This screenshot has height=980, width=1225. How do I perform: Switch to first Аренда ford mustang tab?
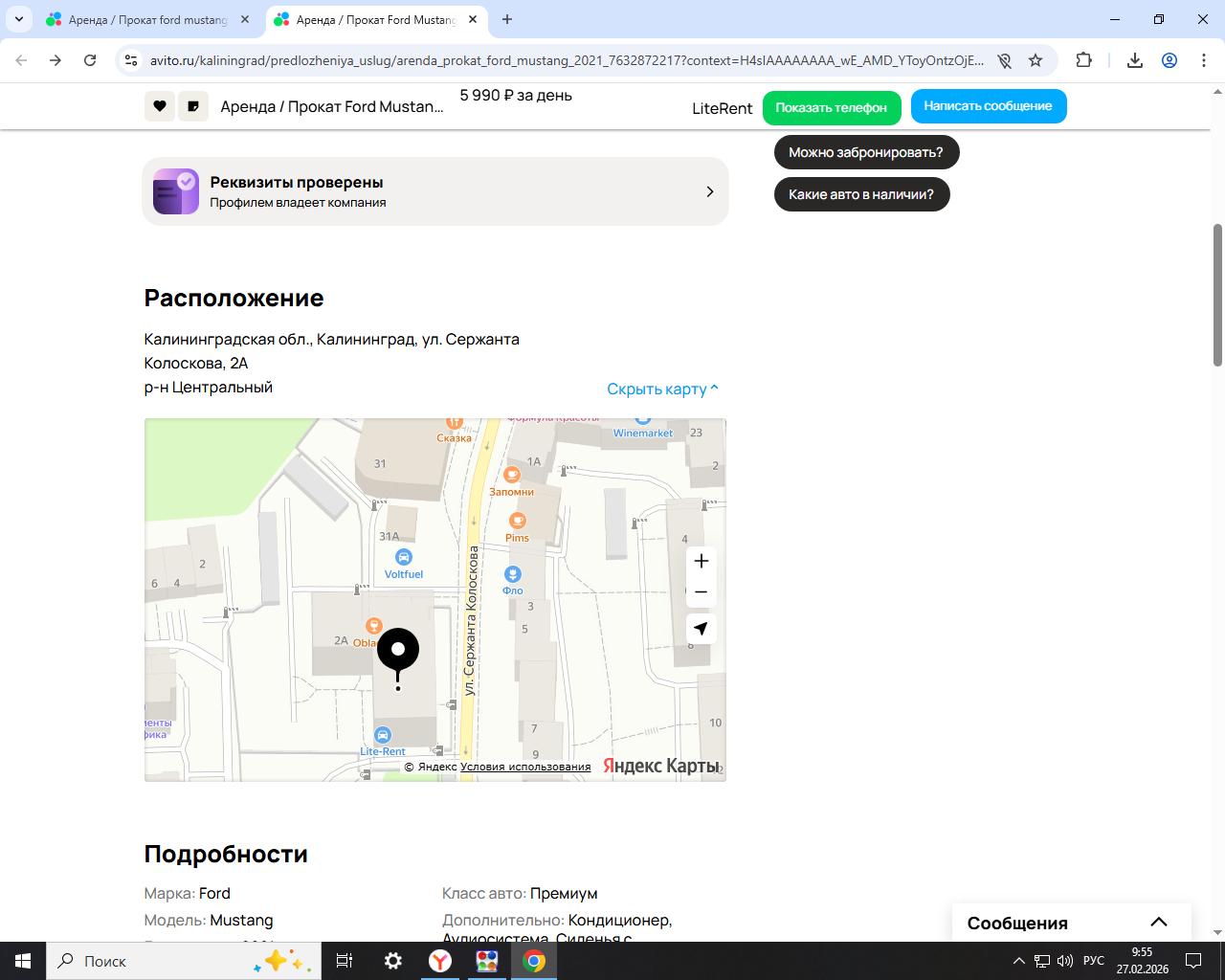pos(147,19)
